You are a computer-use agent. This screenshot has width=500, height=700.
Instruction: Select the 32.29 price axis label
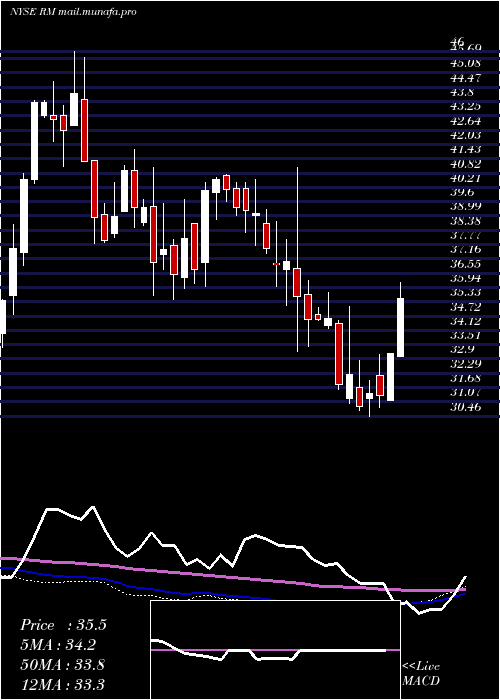click(466, 364)
